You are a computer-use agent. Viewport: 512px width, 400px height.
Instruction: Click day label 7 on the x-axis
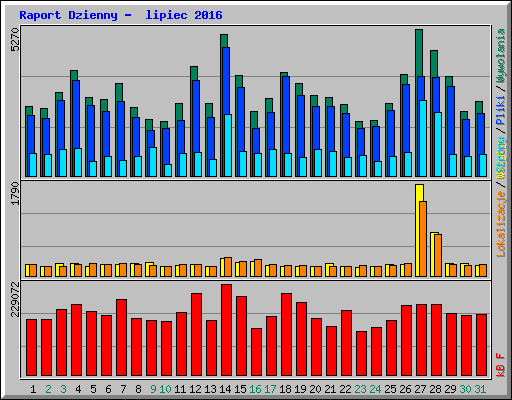[123, 389]
